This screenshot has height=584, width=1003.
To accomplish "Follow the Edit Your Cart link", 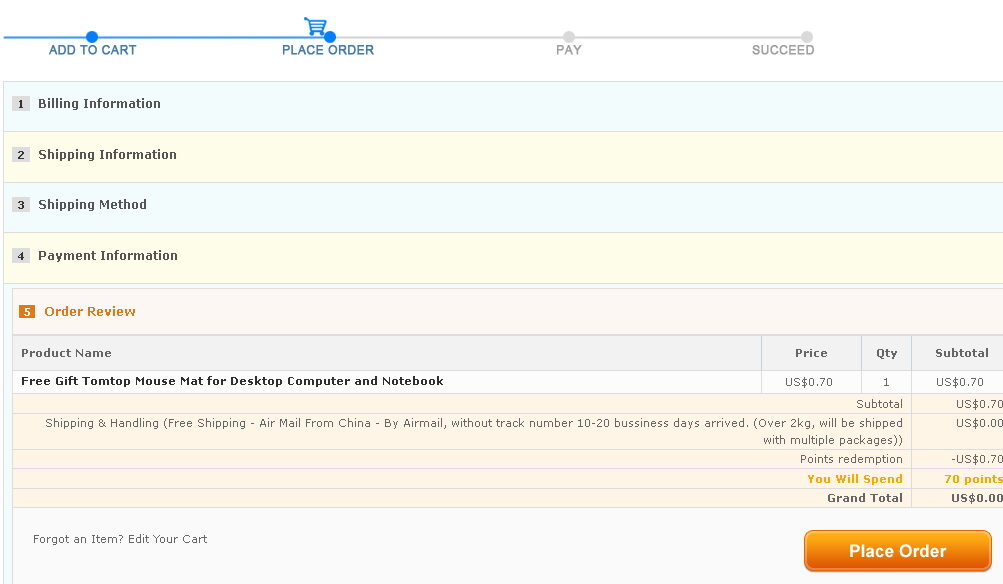I will (x=167, y=539).
